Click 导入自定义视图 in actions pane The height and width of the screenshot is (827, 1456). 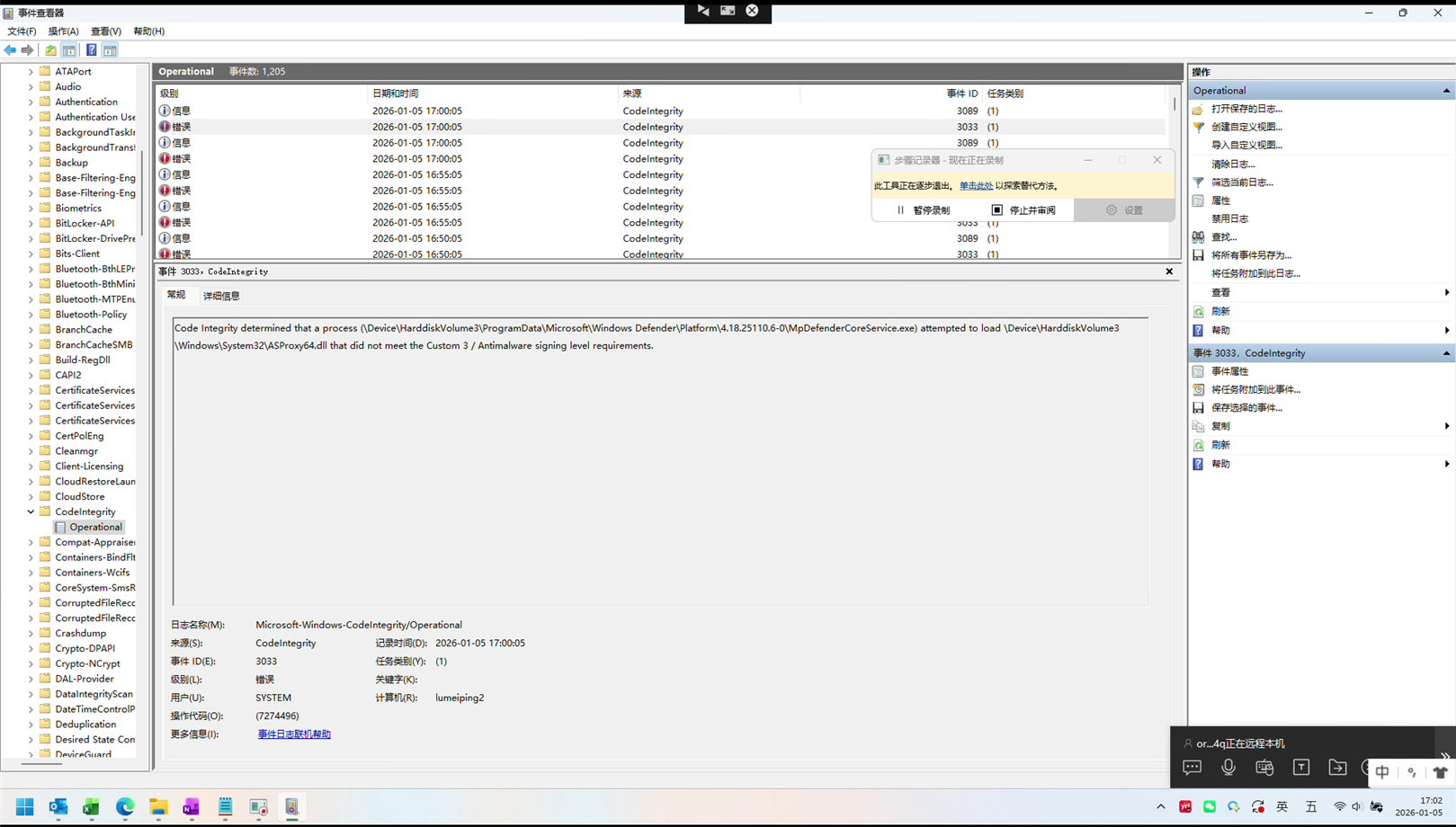(x=1246, y=145)
